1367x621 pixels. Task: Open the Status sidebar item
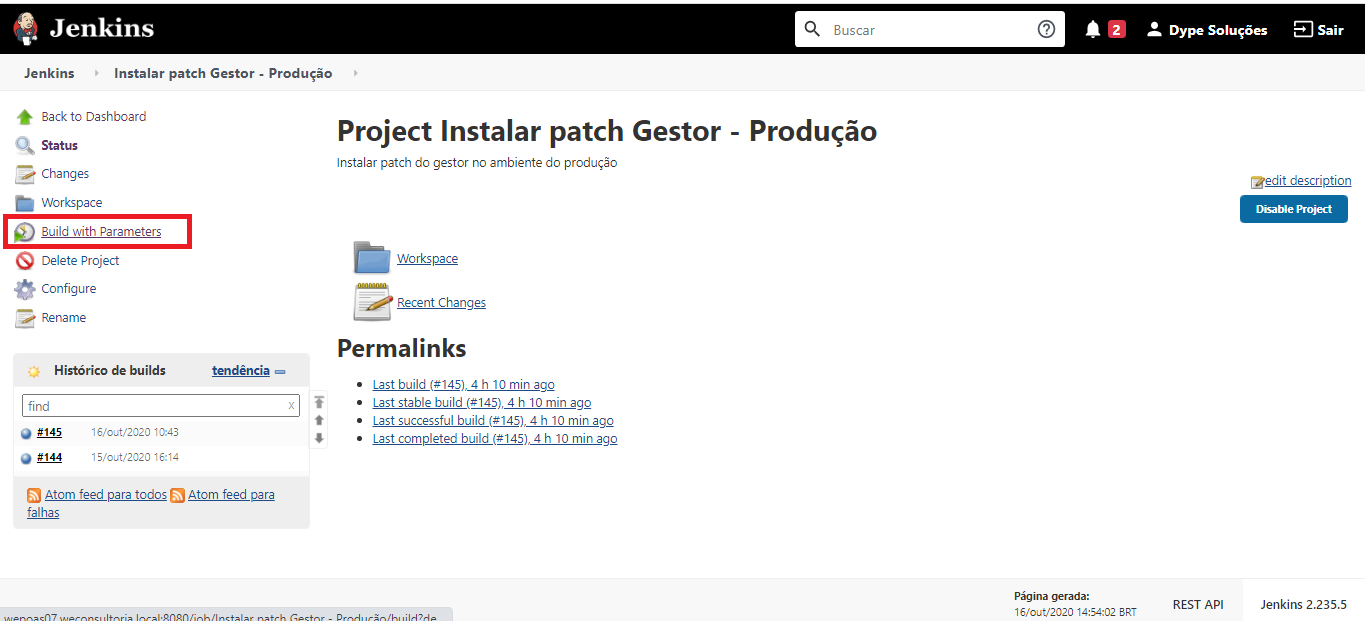[x=59, y=146]
